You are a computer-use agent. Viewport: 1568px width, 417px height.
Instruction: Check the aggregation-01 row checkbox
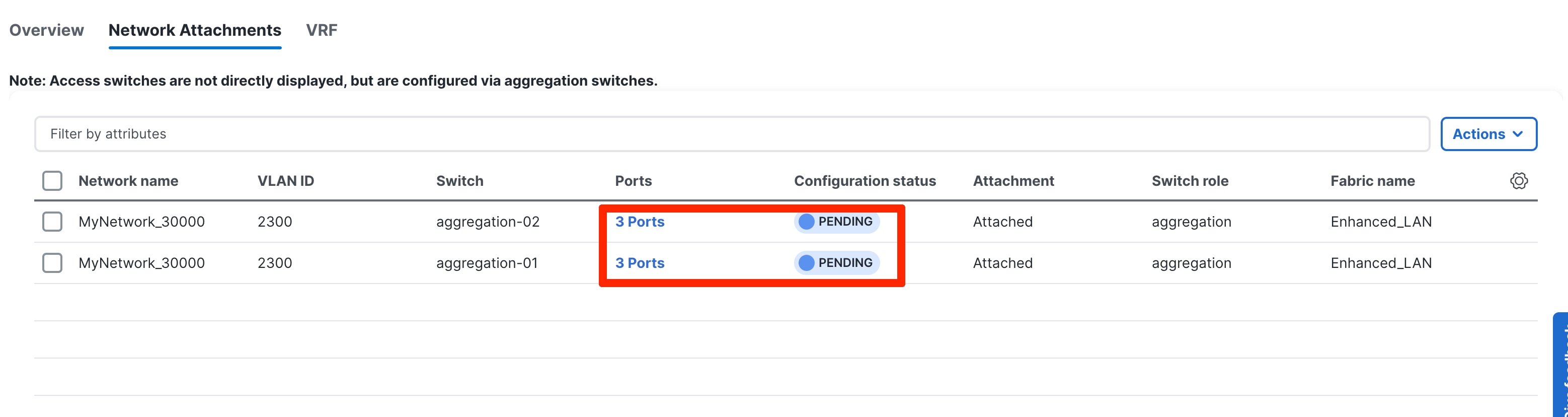[52, 263]
